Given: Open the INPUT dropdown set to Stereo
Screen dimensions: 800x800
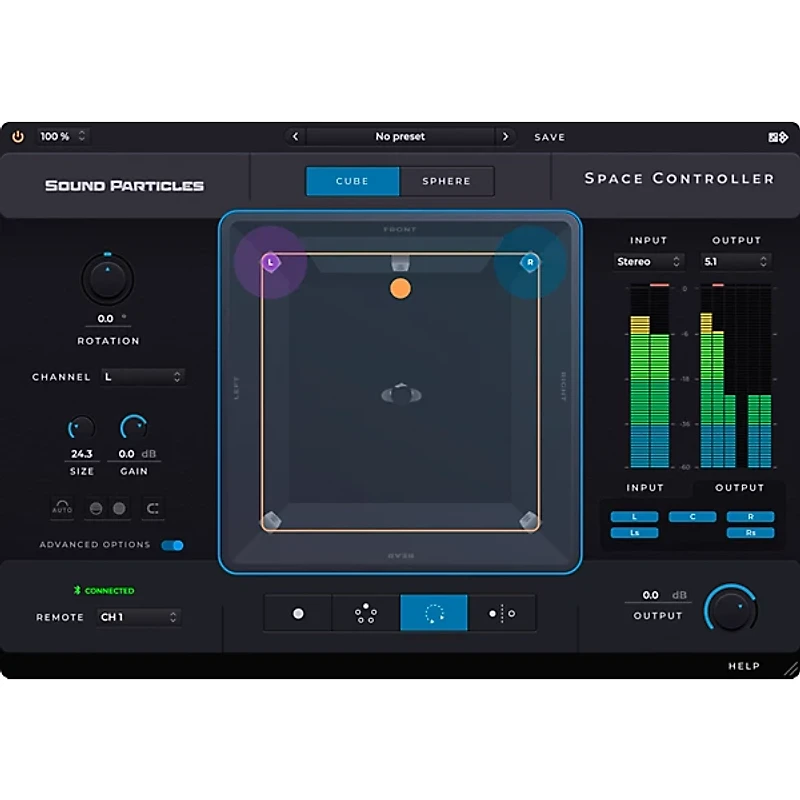Looking at the screenshot, I should pyautogui.click(x=647, y=261).
